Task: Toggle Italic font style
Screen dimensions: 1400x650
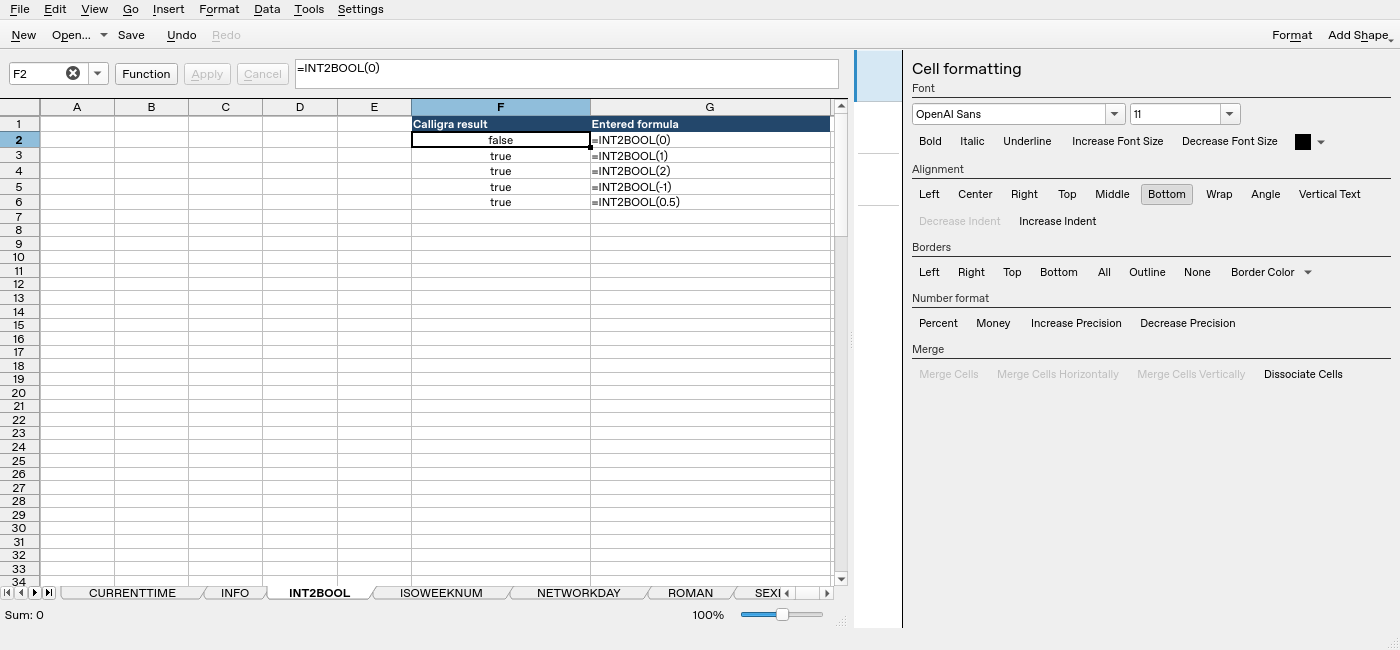Action: click(x=972, y=142)
